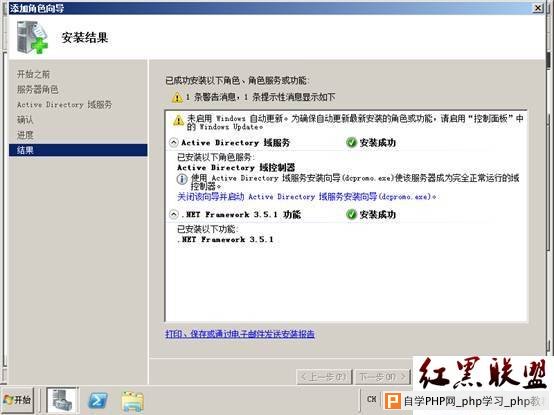This screenshot has height=415, width=554.
Task: Click the CH language indicator in taskbar
Action: click(x=371, y=399)
